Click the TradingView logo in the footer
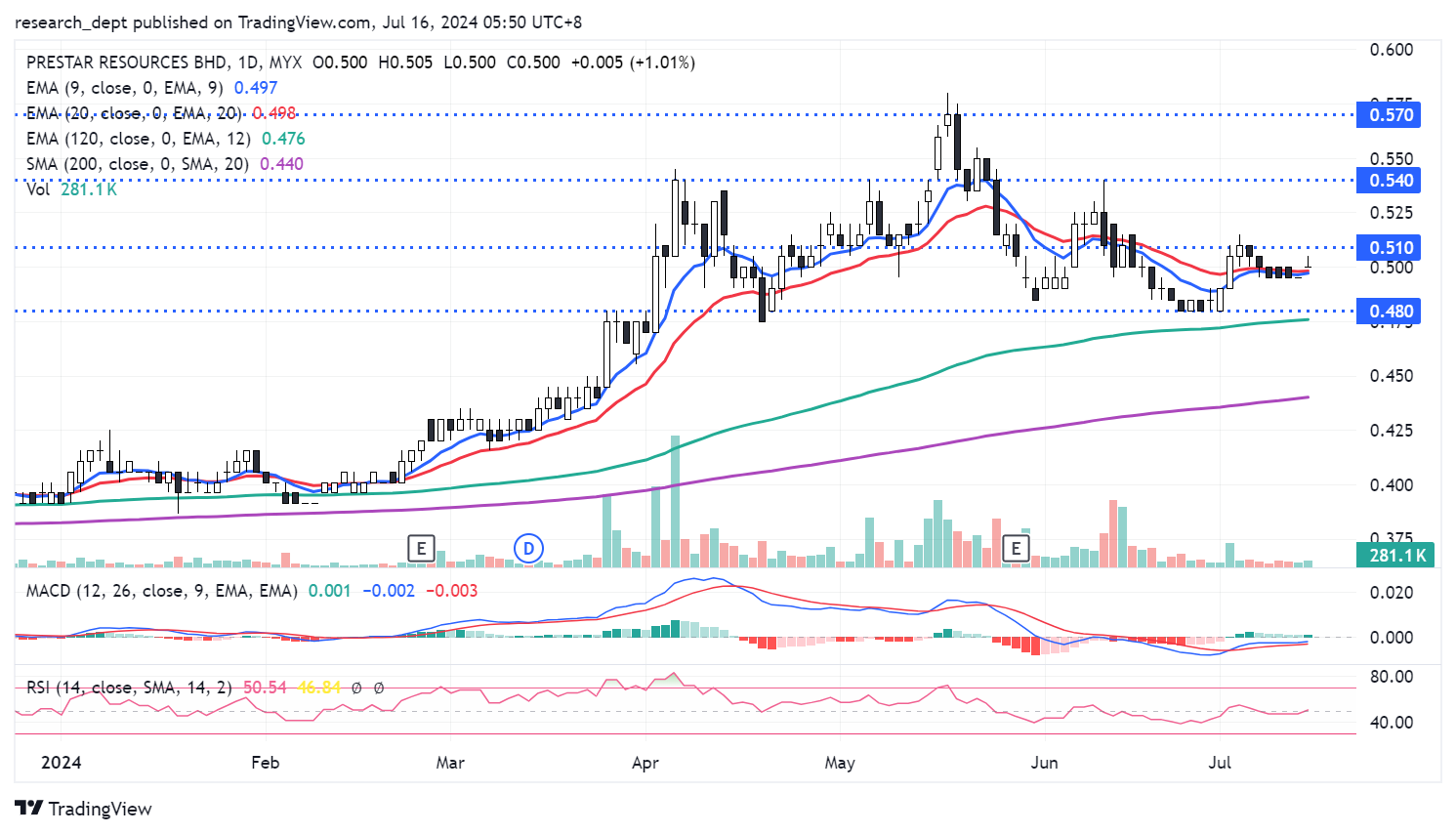Screen dimensions: 1456x834 click(84, 809)
